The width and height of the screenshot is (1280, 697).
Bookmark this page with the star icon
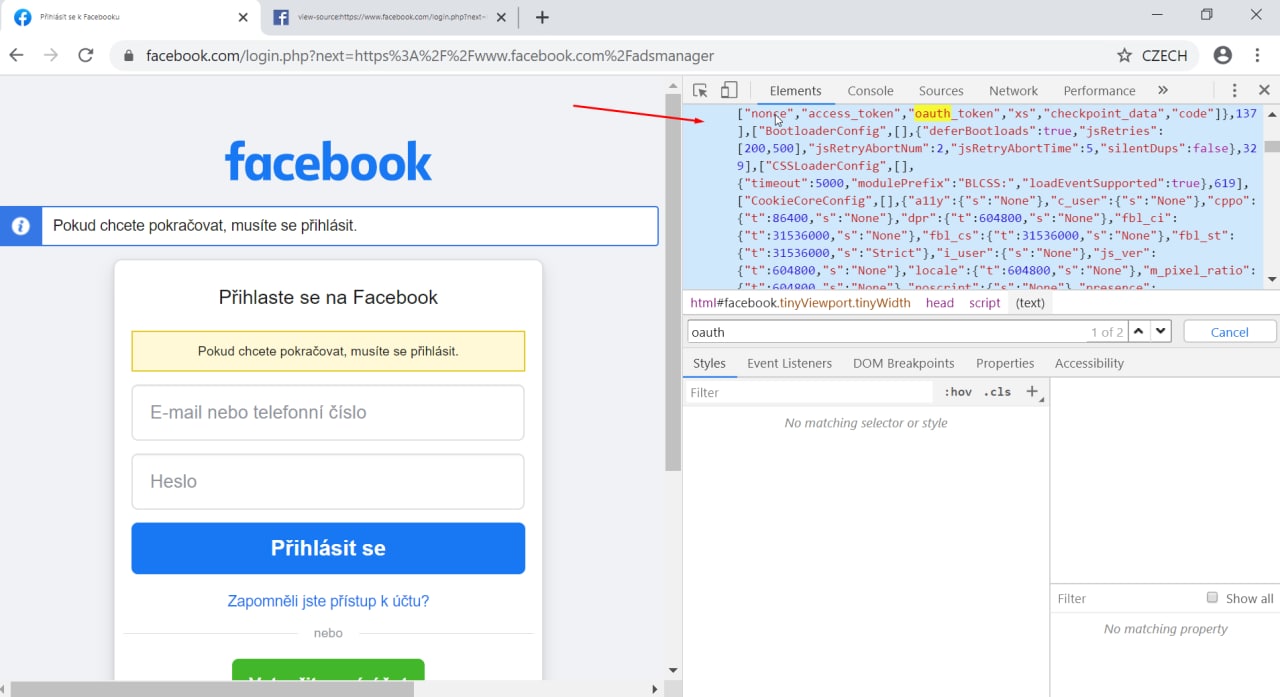pyautogui.click(x=1124, y=56)
